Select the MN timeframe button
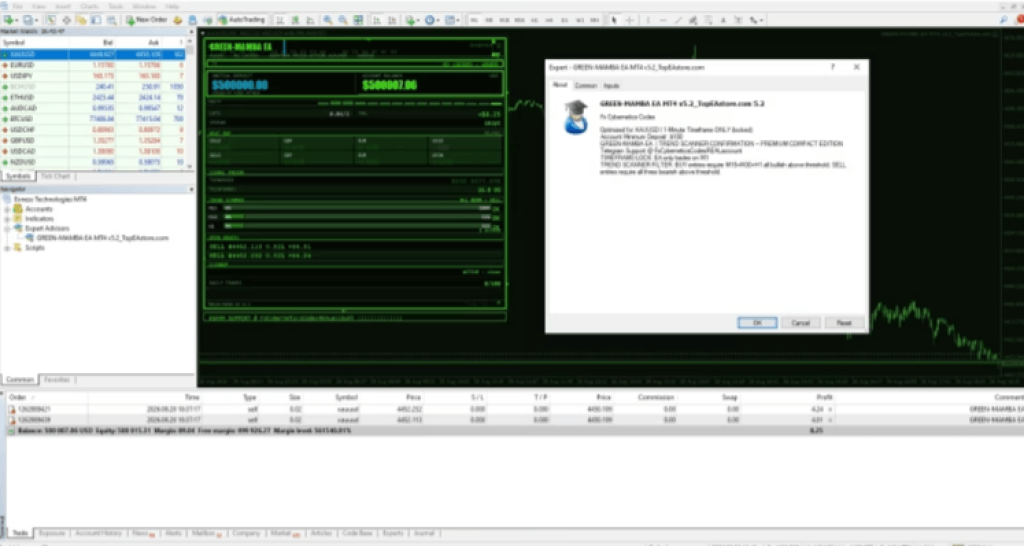 [x=594, y=20]
